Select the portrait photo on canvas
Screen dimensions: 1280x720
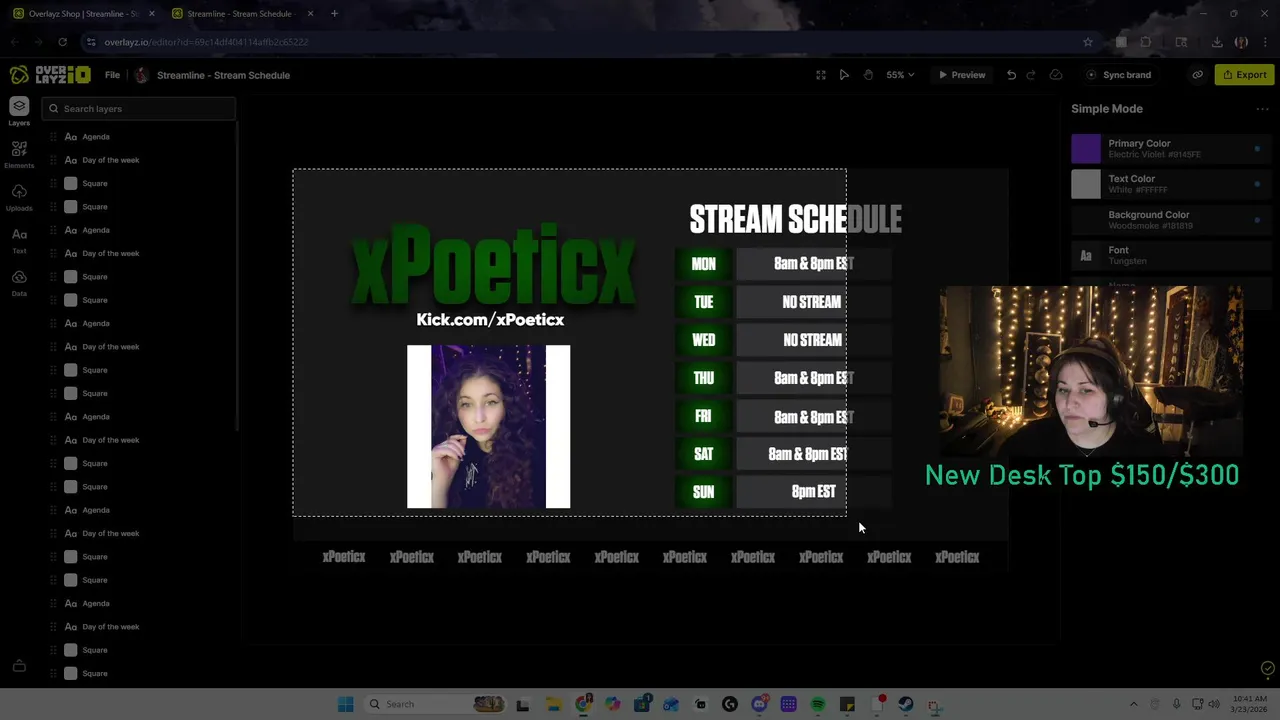click(488, 427)
